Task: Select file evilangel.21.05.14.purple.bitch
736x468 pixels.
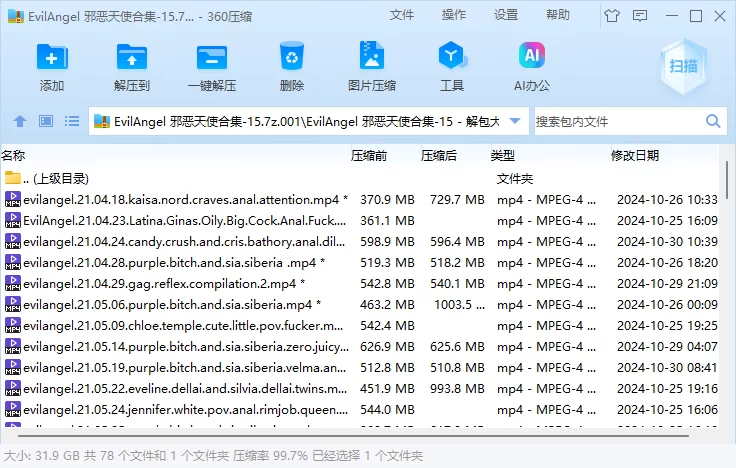Action: click(x=360, y=346)
